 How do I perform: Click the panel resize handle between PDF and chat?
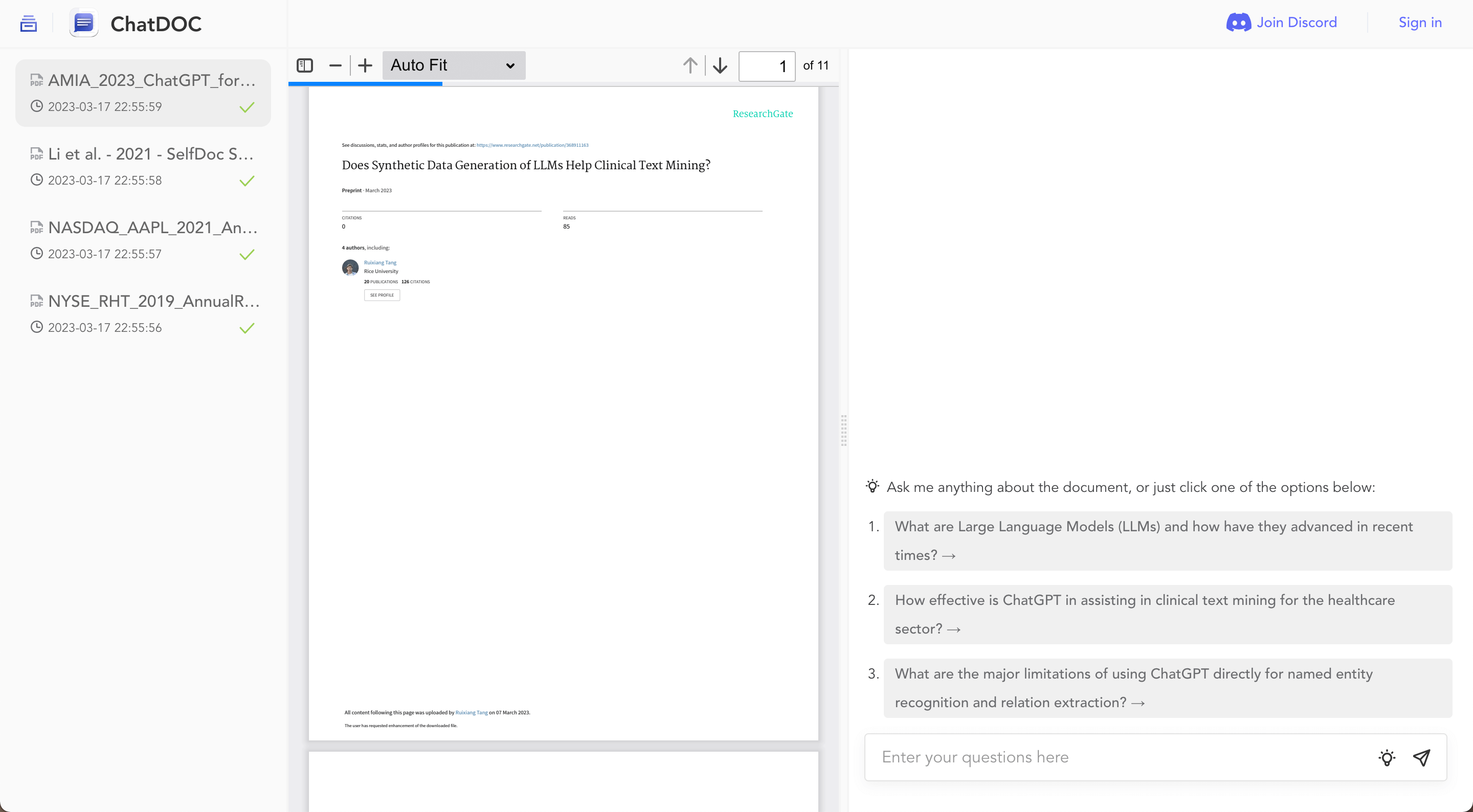[843, 431]
